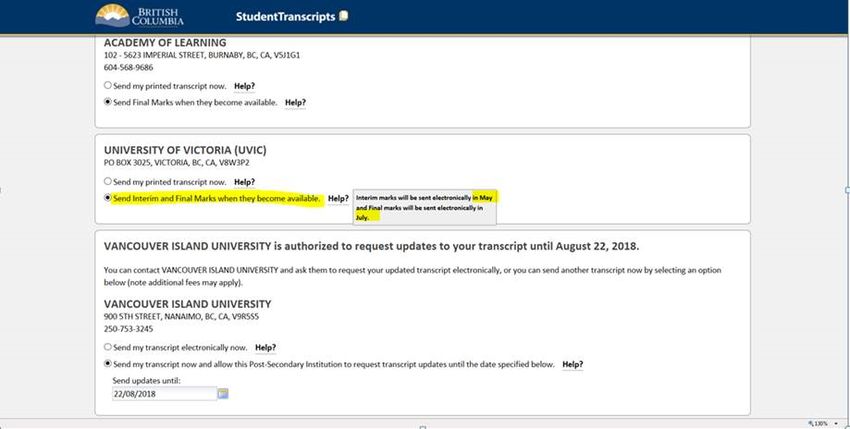Select Academy of Learning Send Final Marks option
This screenshot has height=429, width=850.
pos(108,102)
